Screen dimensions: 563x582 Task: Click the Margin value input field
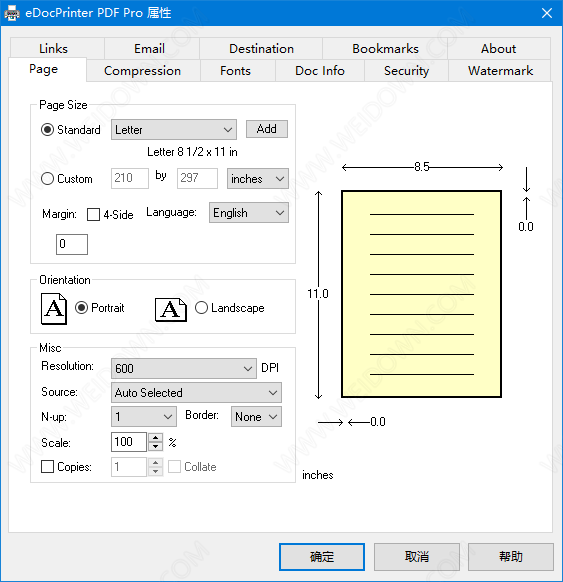click(72, 244)
